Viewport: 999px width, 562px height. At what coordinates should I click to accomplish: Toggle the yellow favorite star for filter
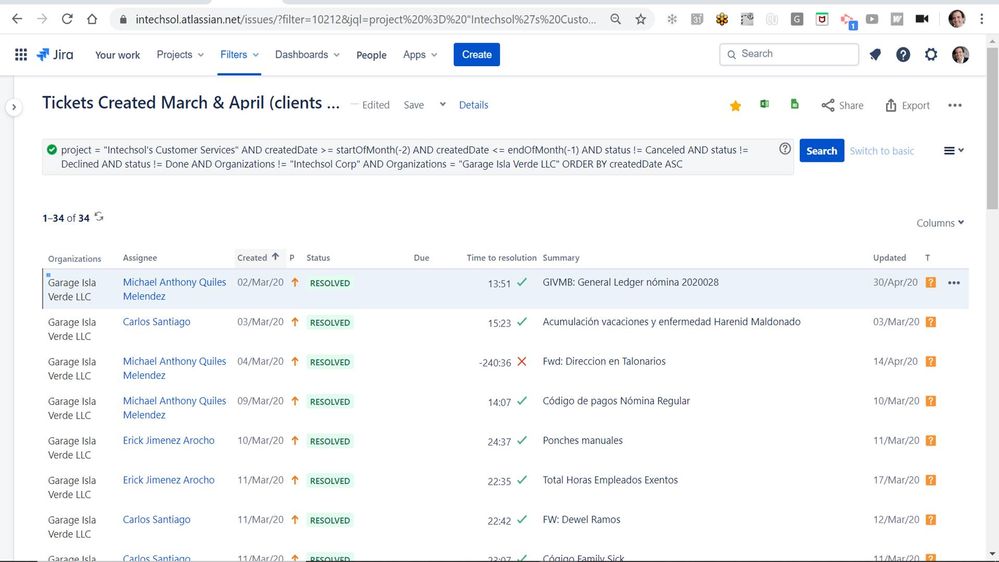(735, 106)
